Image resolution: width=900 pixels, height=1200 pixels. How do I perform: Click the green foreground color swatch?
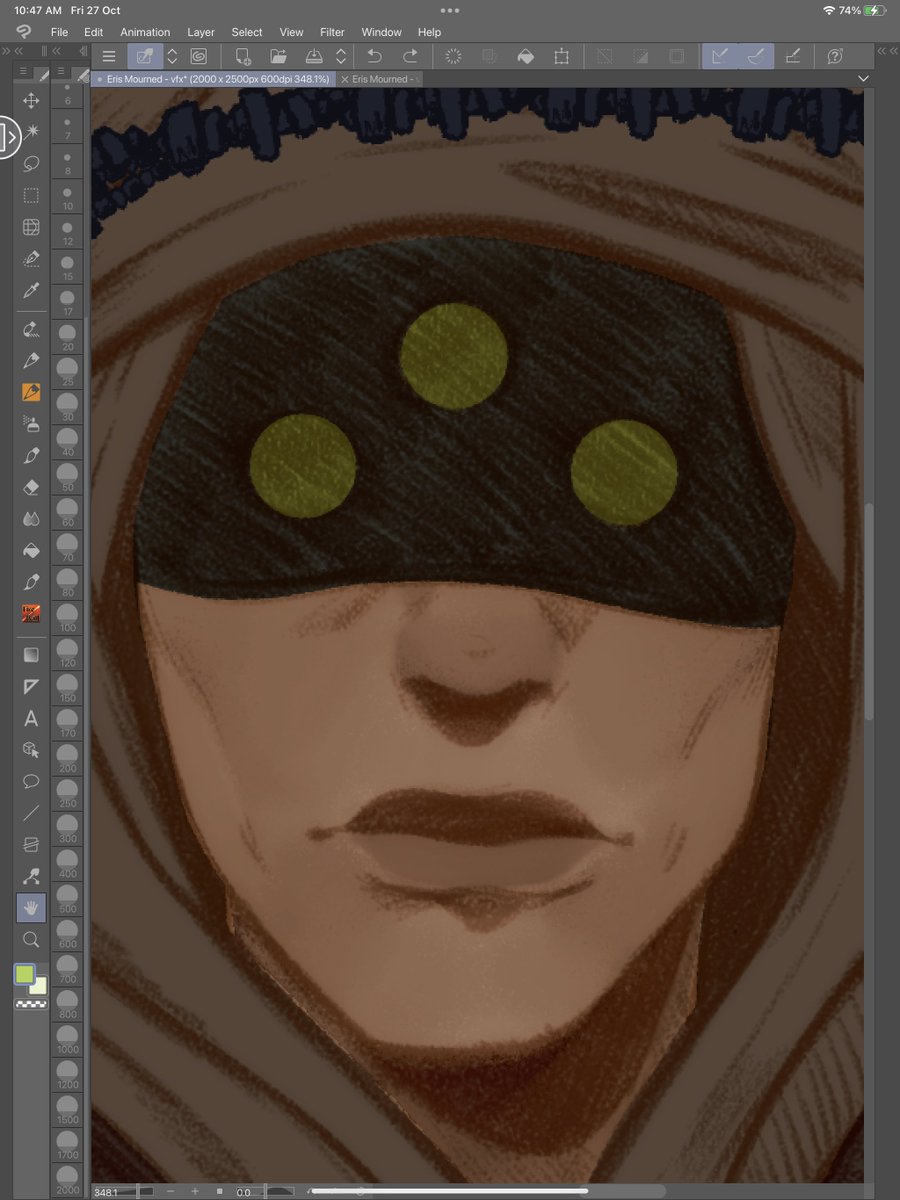coord(26,971)
